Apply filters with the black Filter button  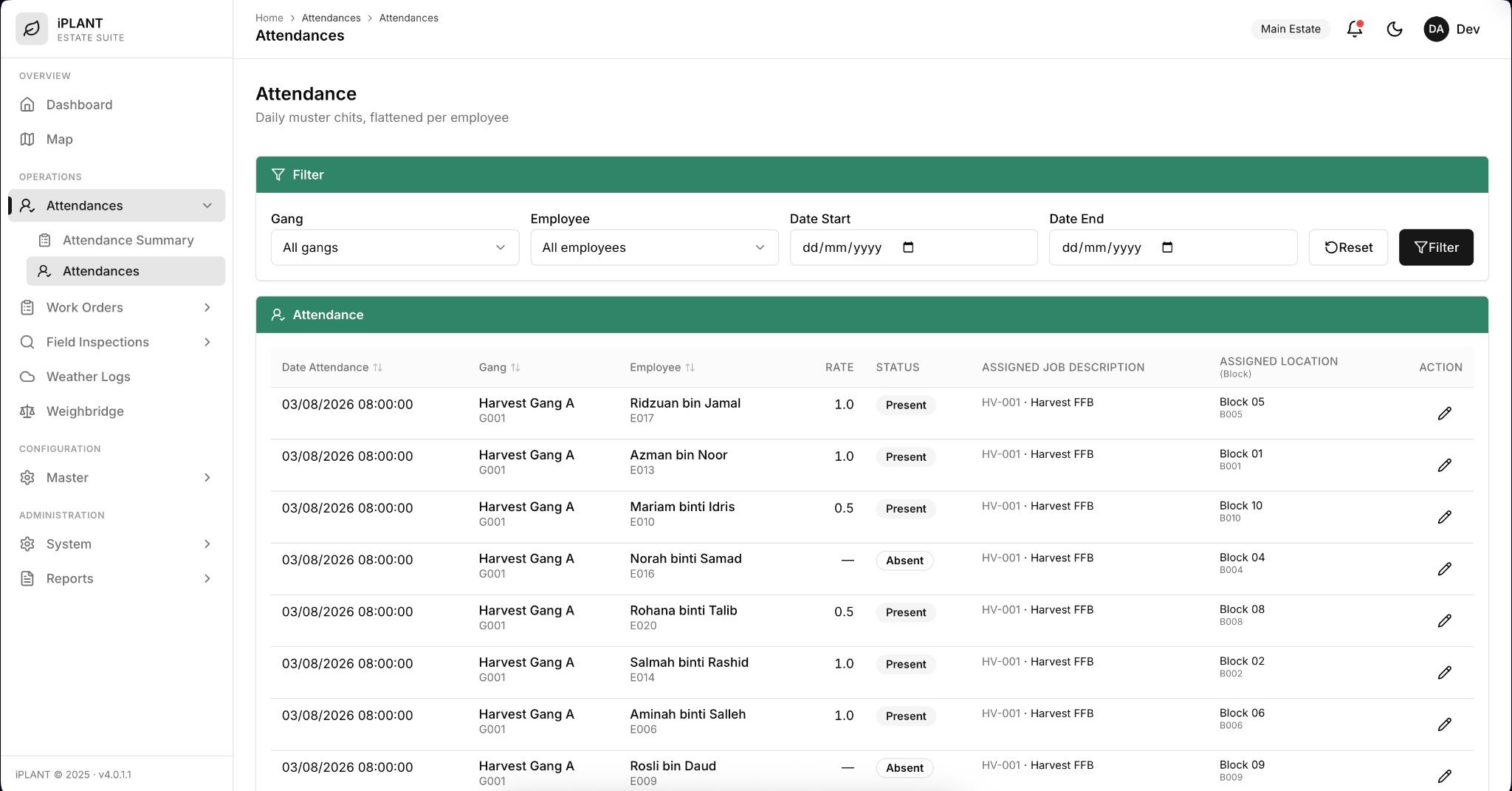(x=1436, y=247)
